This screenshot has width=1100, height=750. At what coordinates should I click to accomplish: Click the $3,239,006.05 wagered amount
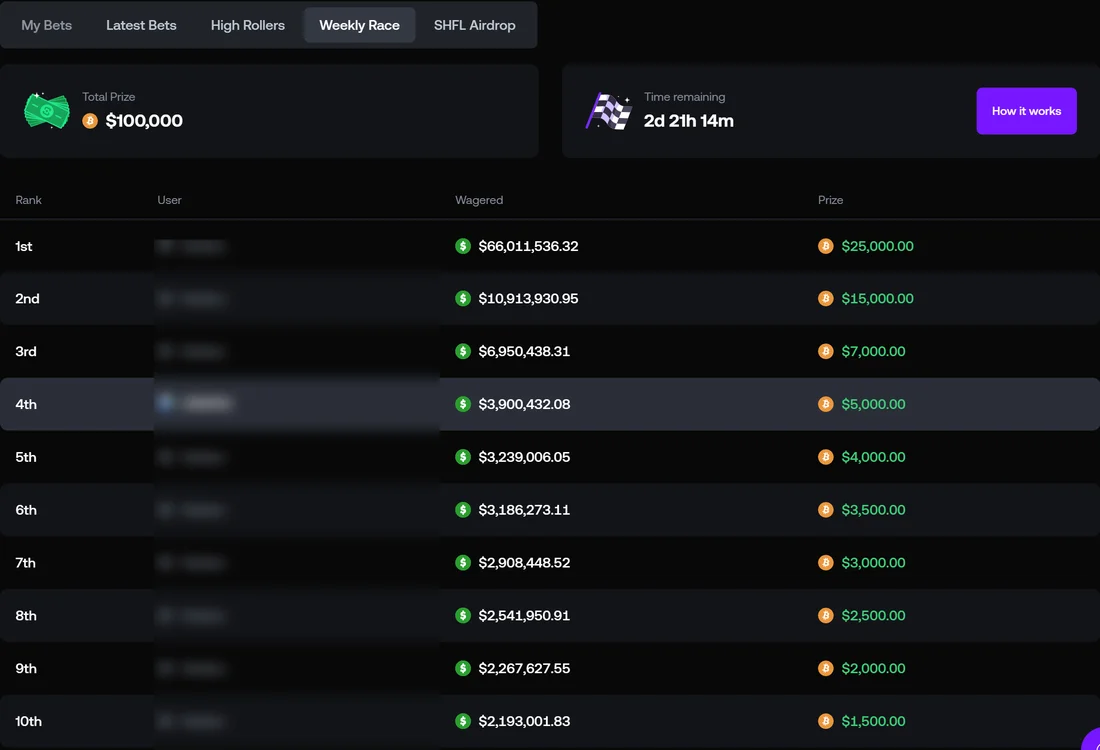point(524,457)
